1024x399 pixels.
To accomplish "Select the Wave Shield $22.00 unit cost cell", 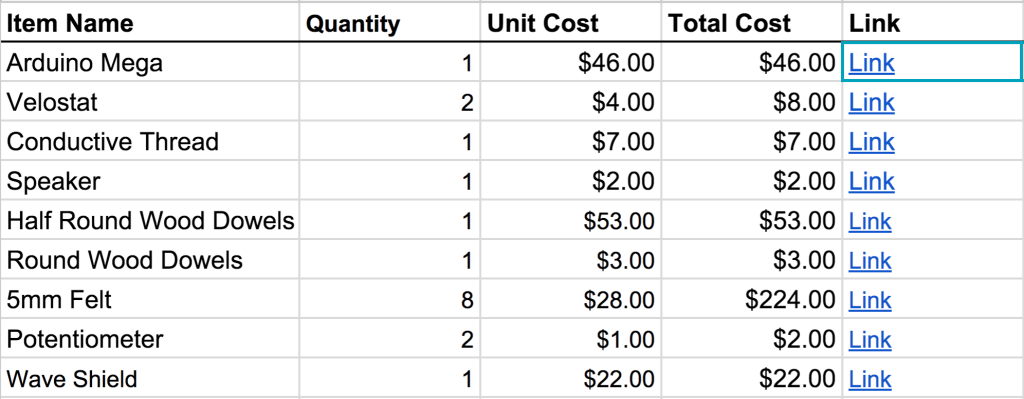I will (570, 379).
